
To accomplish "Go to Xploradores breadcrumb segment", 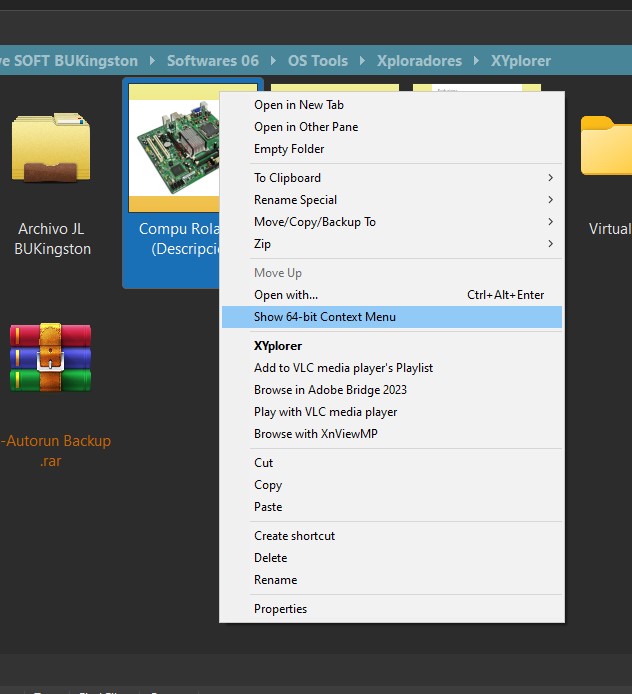I will [419, 61].
